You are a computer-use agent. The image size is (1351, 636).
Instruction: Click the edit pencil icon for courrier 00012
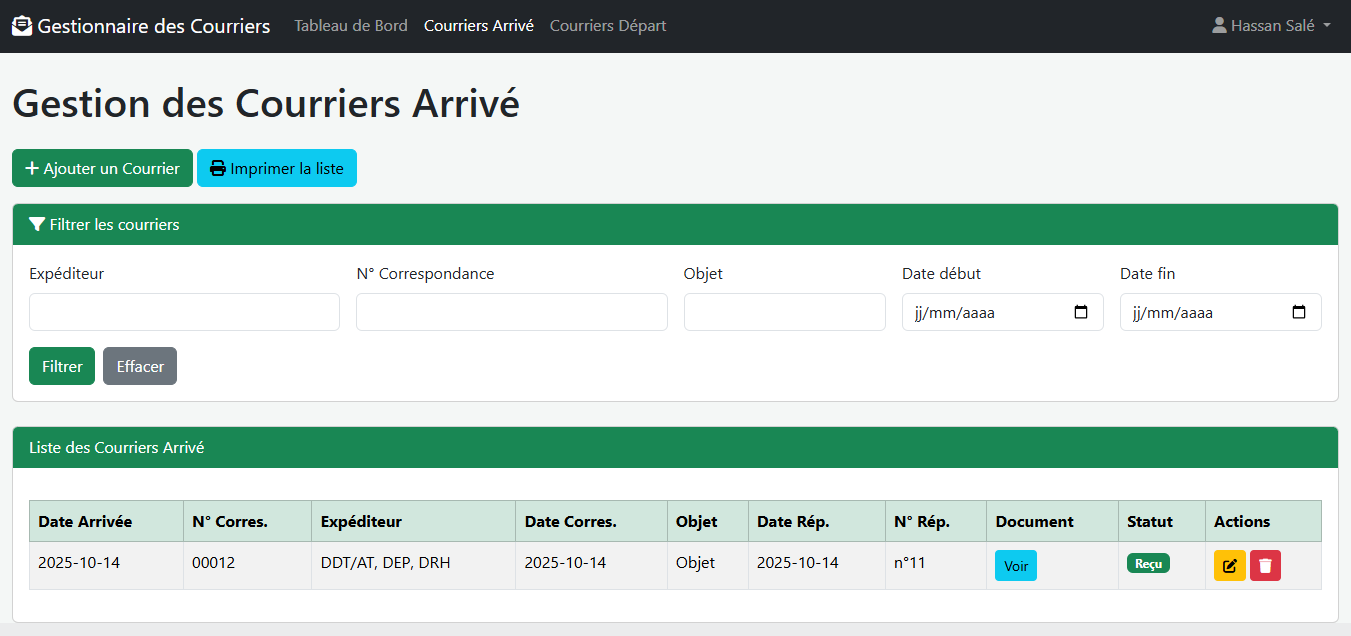[x=1230, y=566]
